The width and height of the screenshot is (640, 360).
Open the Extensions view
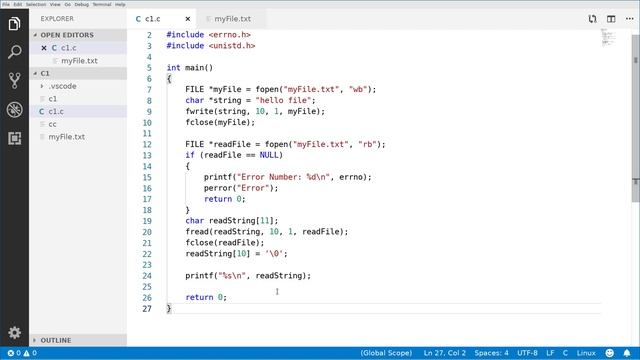click(x=14, y=138)
